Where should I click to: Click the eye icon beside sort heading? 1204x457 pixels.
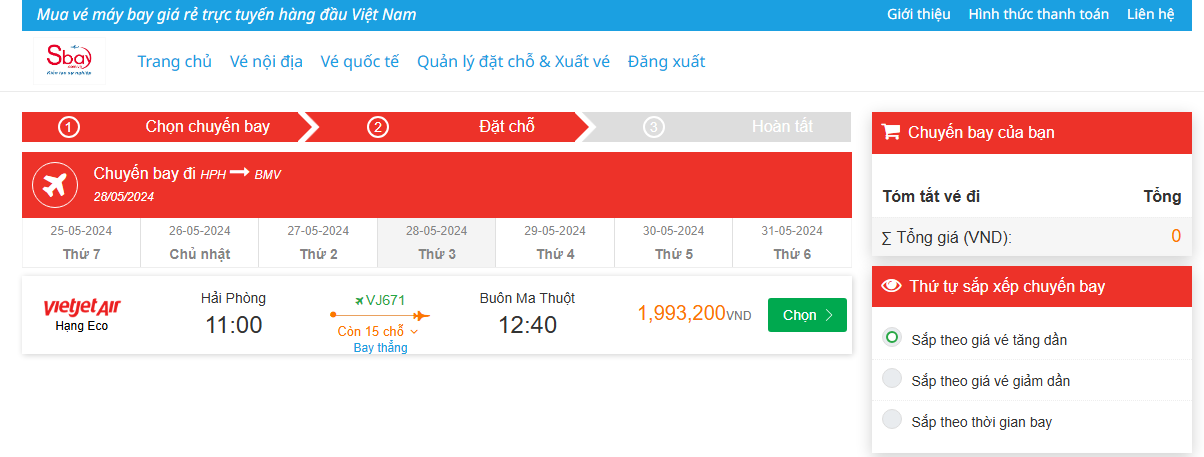891,287
